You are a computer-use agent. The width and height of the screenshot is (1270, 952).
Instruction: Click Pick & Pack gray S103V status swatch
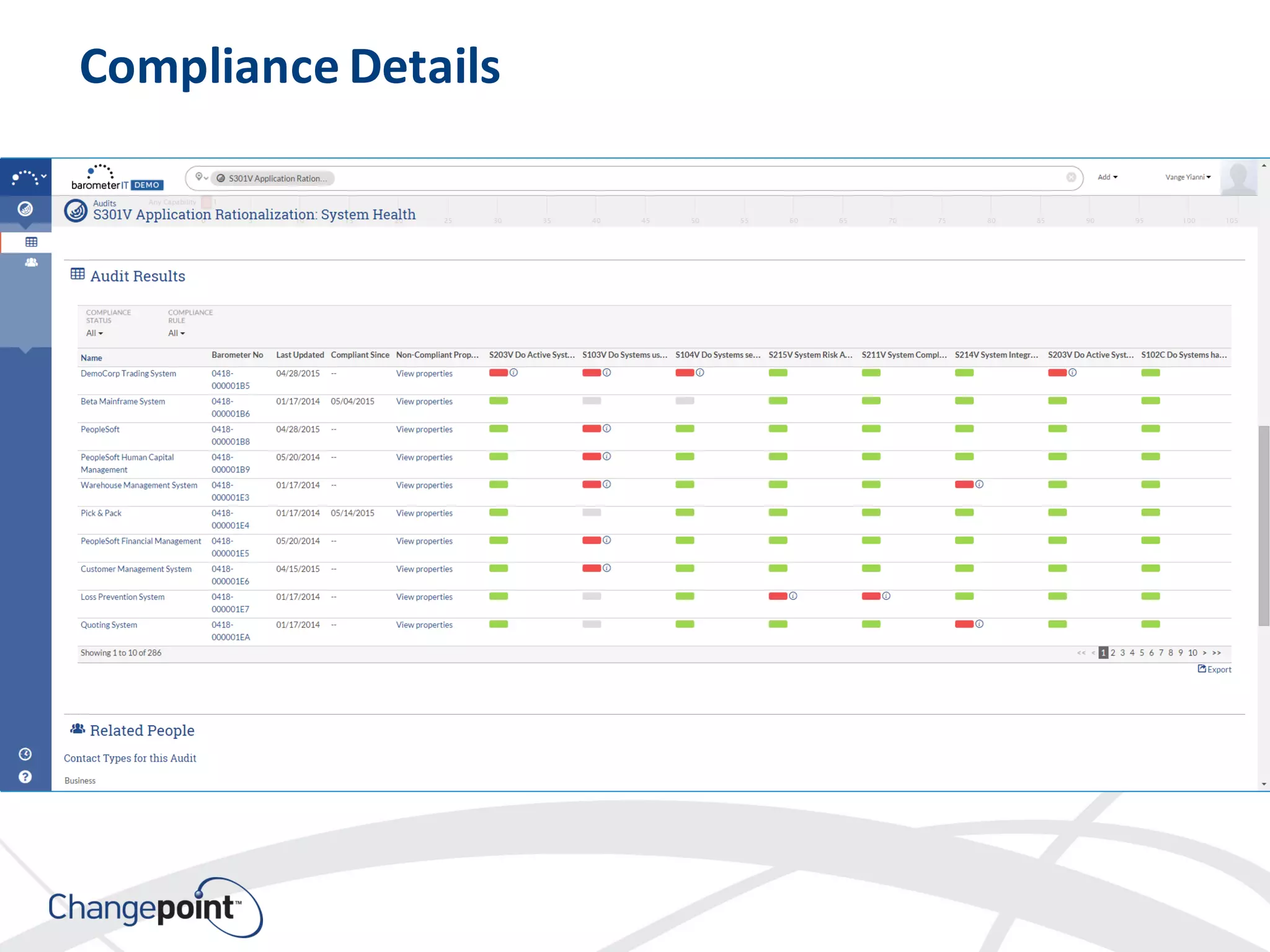592,512
